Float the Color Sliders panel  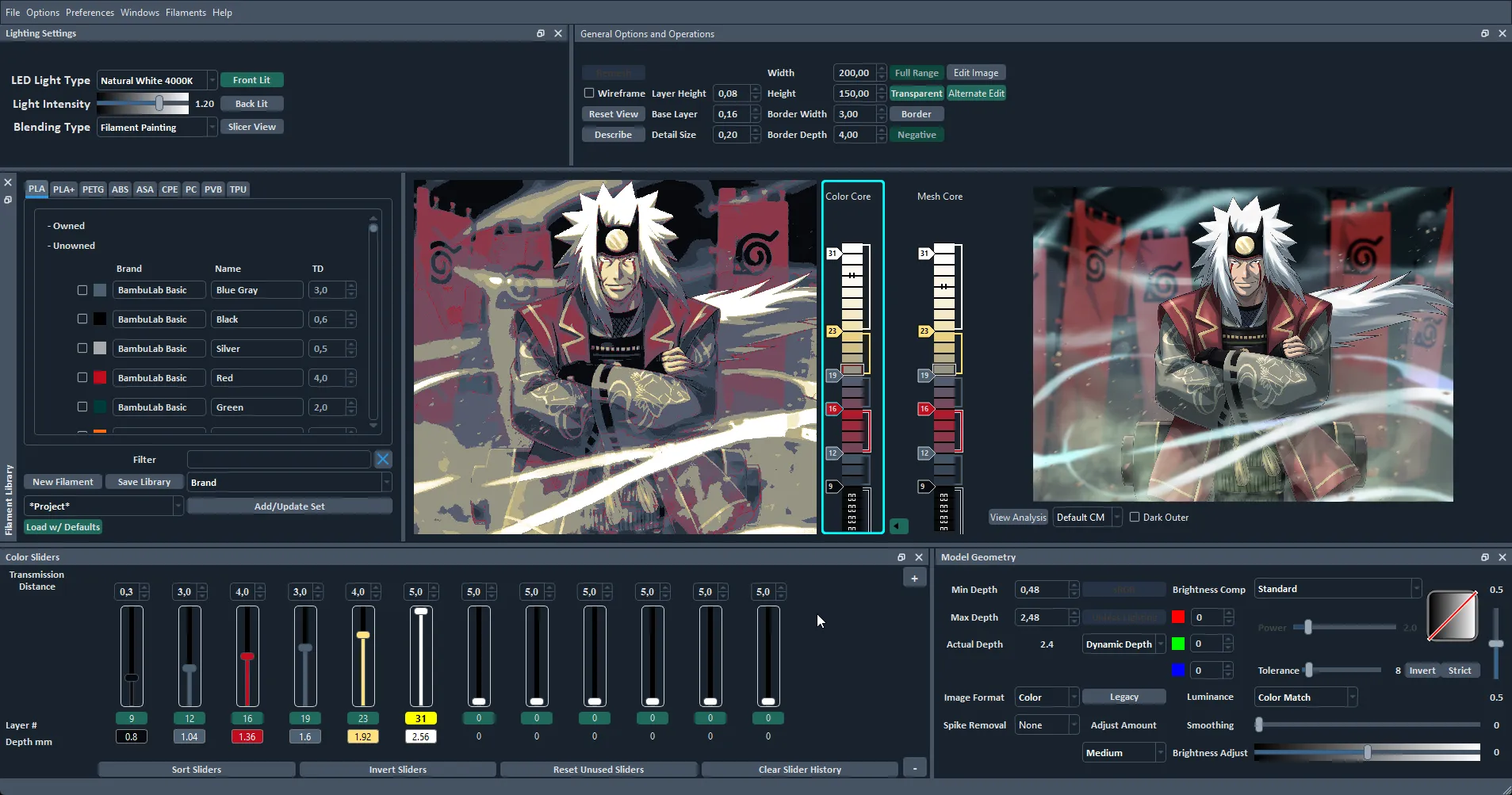(901, 557)
